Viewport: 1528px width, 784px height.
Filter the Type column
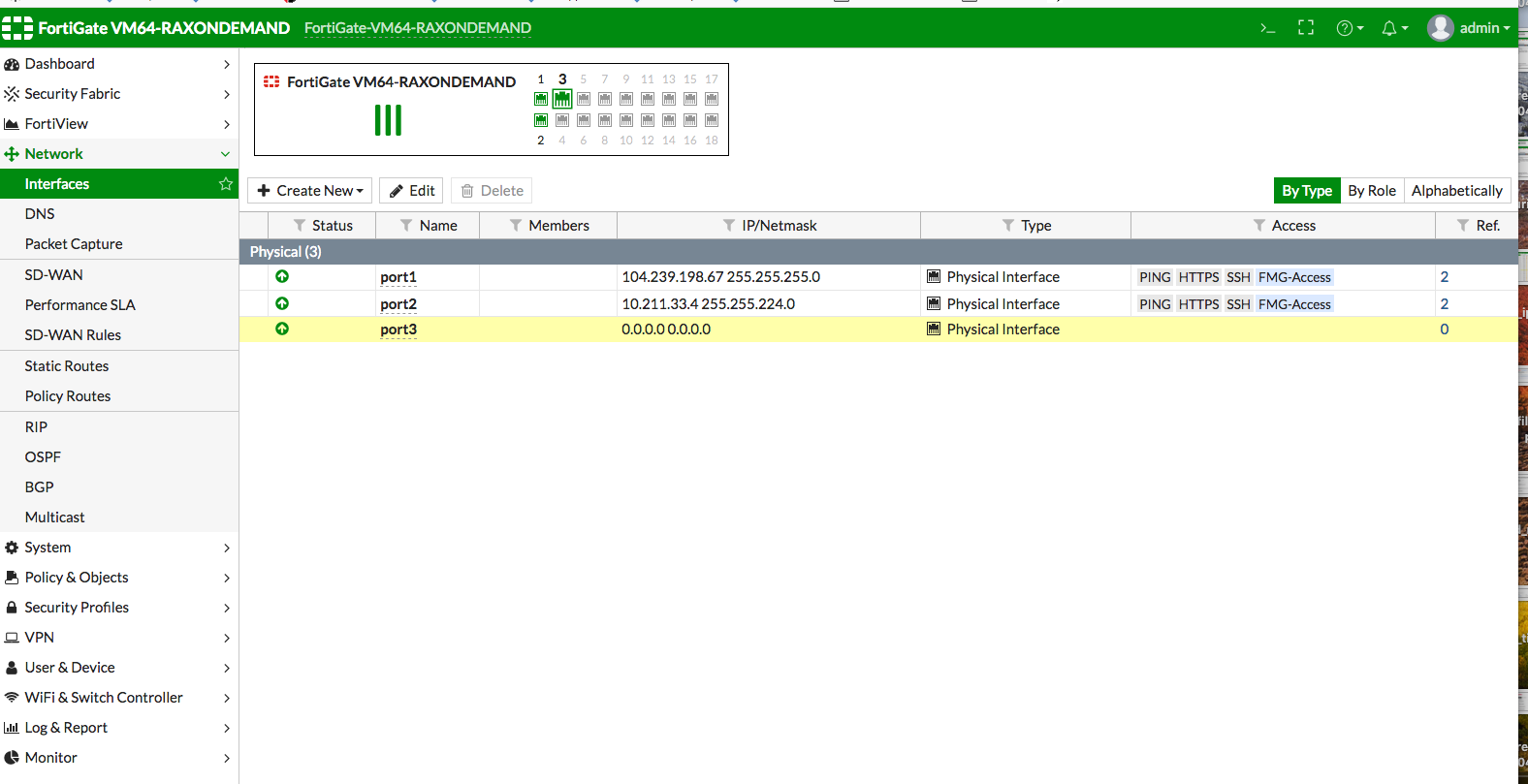1008,225
